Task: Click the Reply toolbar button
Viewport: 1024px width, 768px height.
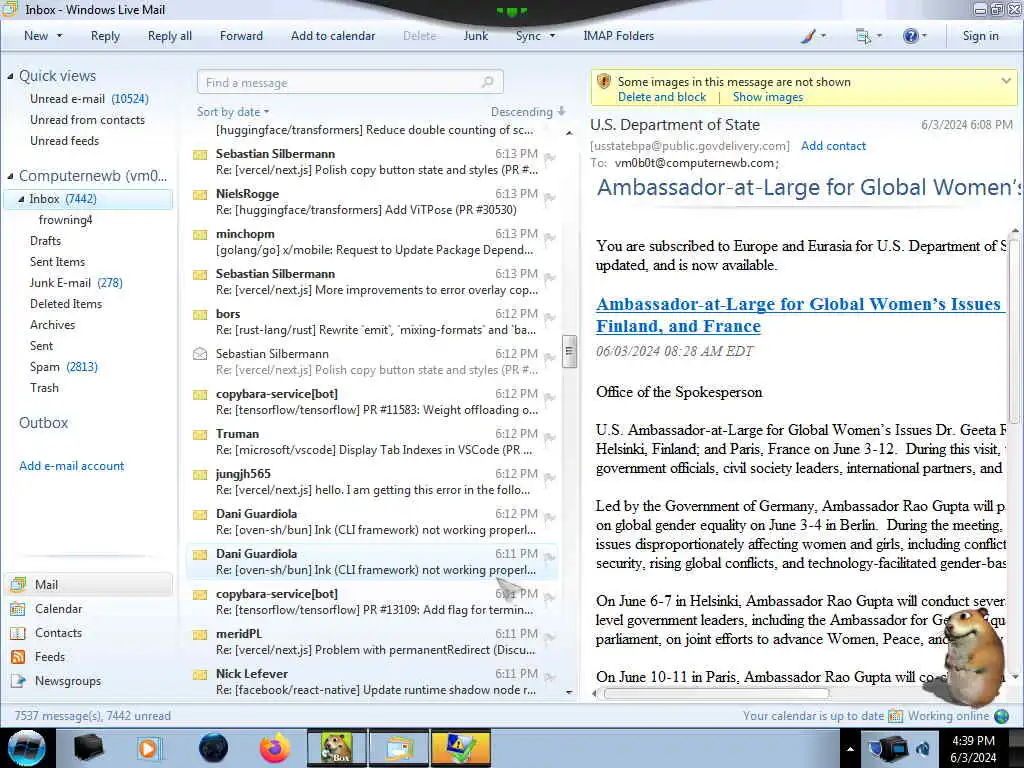Action: point(105,36)
